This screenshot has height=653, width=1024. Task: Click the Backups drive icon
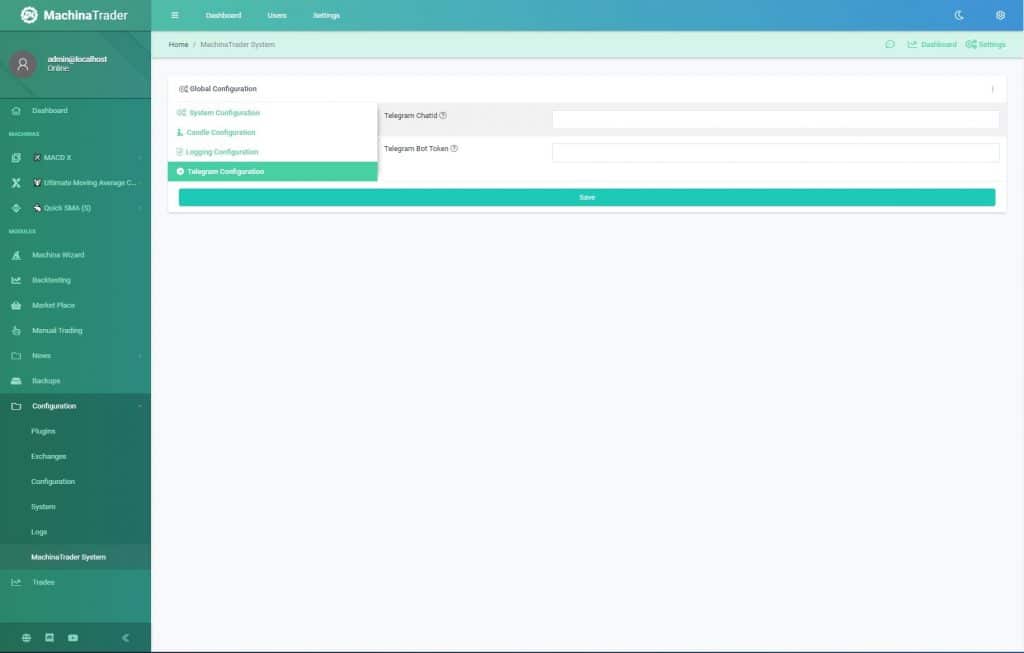pos(16,381)
